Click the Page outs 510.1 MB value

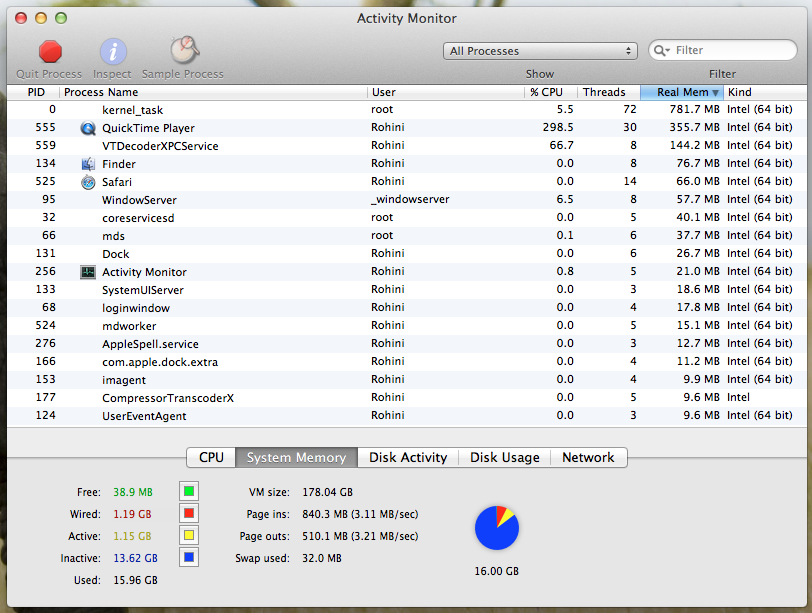click(360, 536)
